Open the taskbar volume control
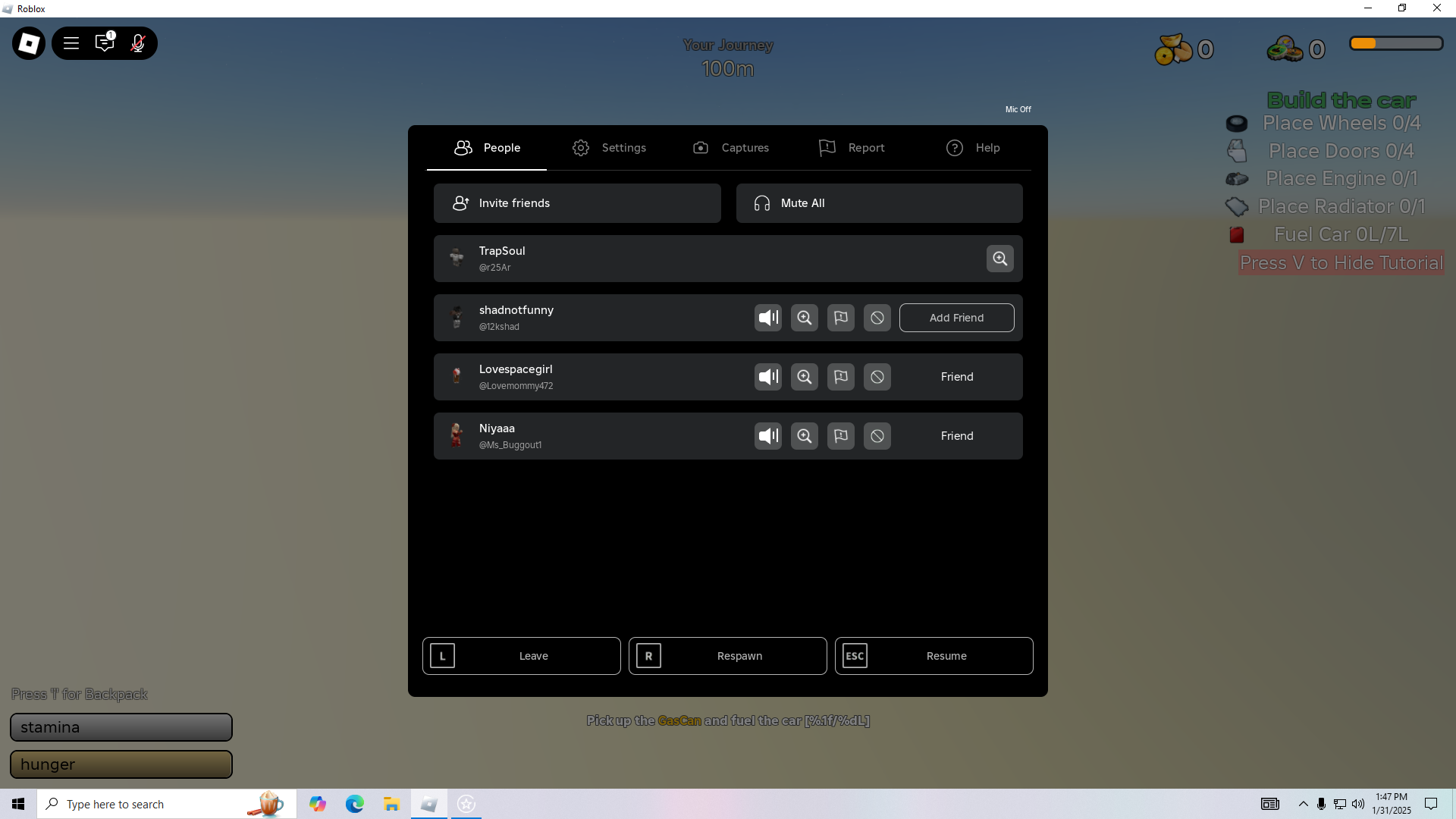1456x819 pixels. point(1357,804)
